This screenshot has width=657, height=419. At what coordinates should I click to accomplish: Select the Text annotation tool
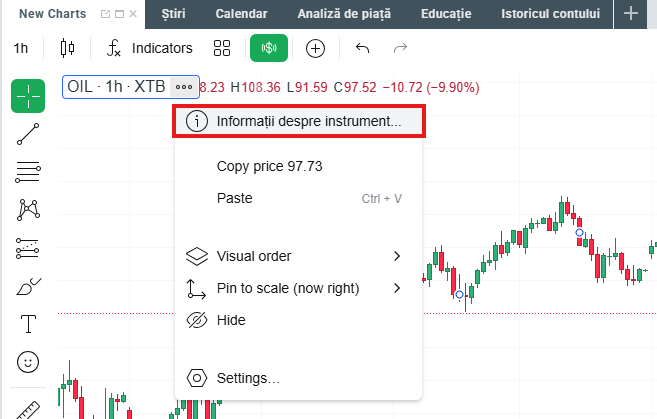point(29,323)
